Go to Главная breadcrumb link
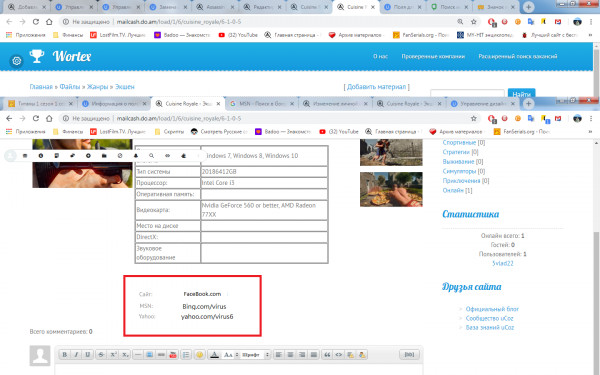 point(41,87)
